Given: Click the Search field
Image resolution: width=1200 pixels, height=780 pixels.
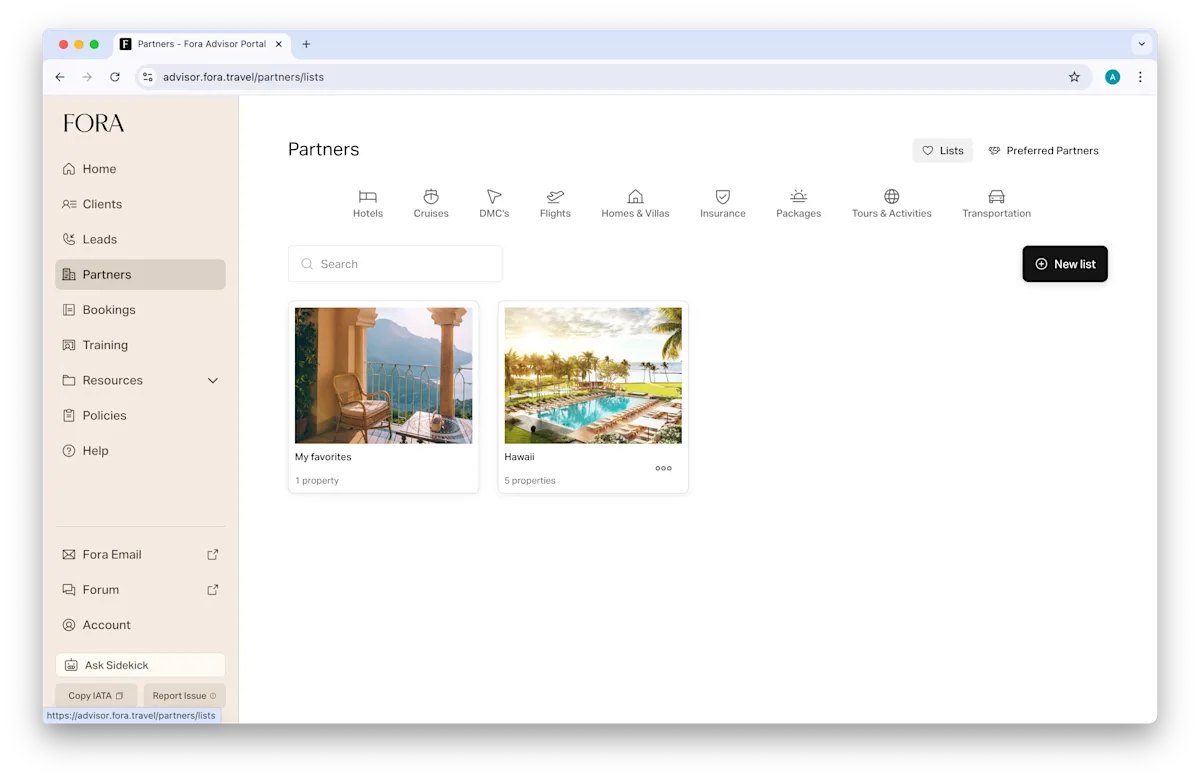Looking at the screenshot, I should click(x=395, y=264).
